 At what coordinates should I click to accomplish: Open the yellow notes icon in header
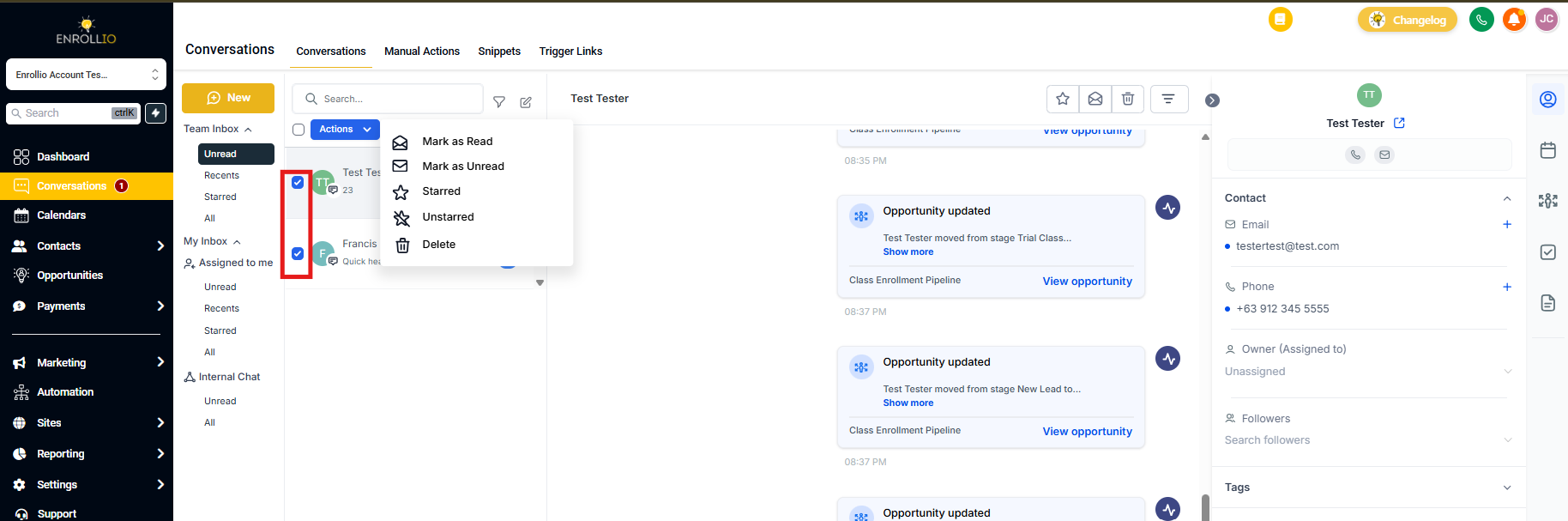coord(1280,19)
